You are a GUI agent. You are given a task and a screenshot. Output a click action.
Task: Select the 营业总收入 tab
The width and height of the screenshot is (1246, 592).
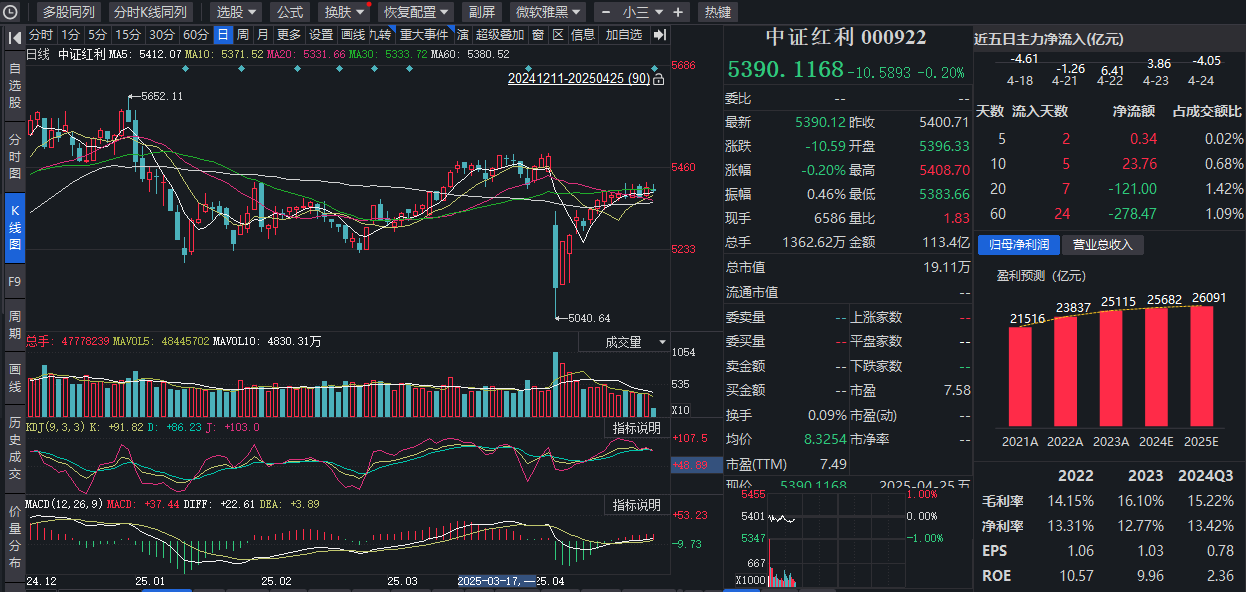(1104, 245)
